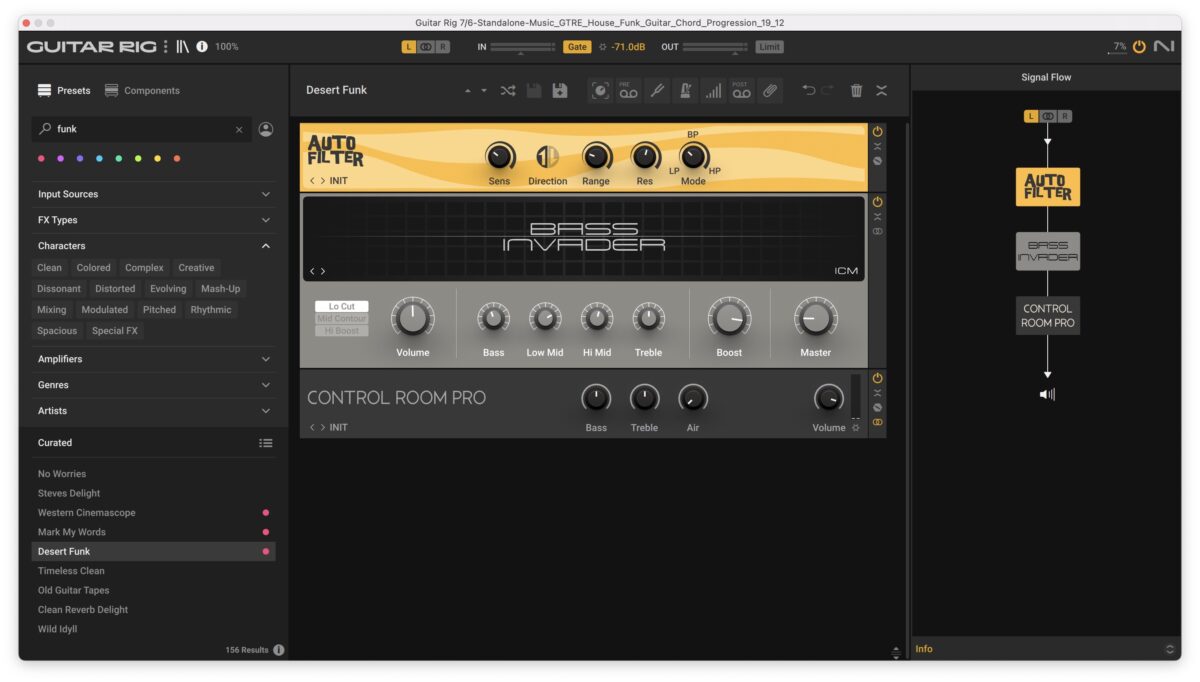Undo the last action
The height and width of the screenshot is (682, 1200).
click(x=808, y=90)
